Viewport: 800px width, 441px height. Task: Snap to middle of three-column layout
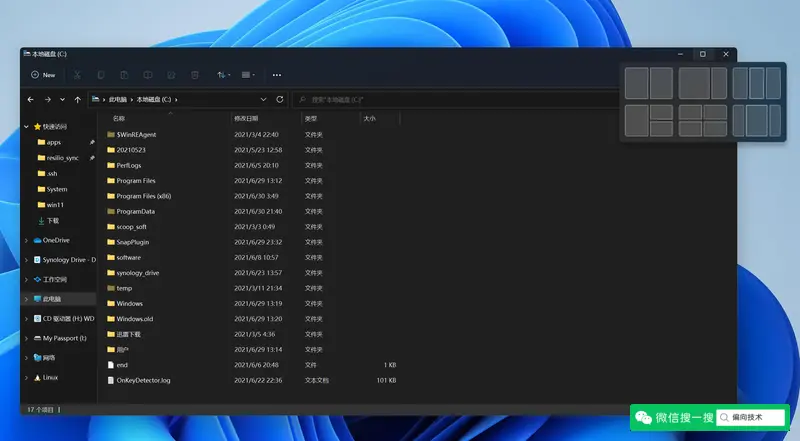click(x=757, y=83)
